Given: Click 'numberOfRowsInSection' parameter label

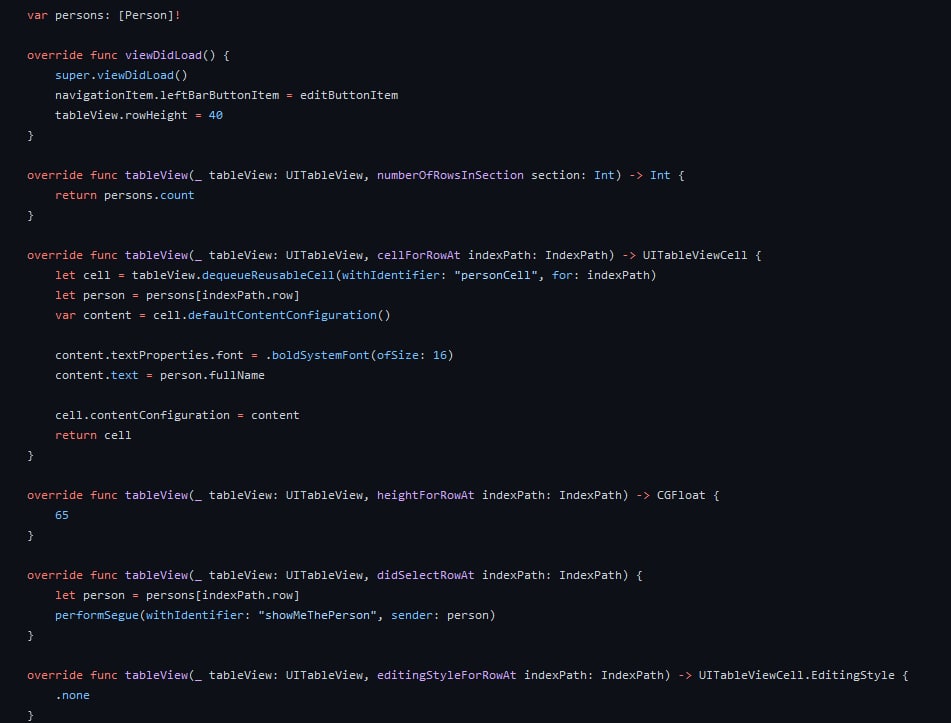Looking at the screenshot, I should [x=450, y=175].
